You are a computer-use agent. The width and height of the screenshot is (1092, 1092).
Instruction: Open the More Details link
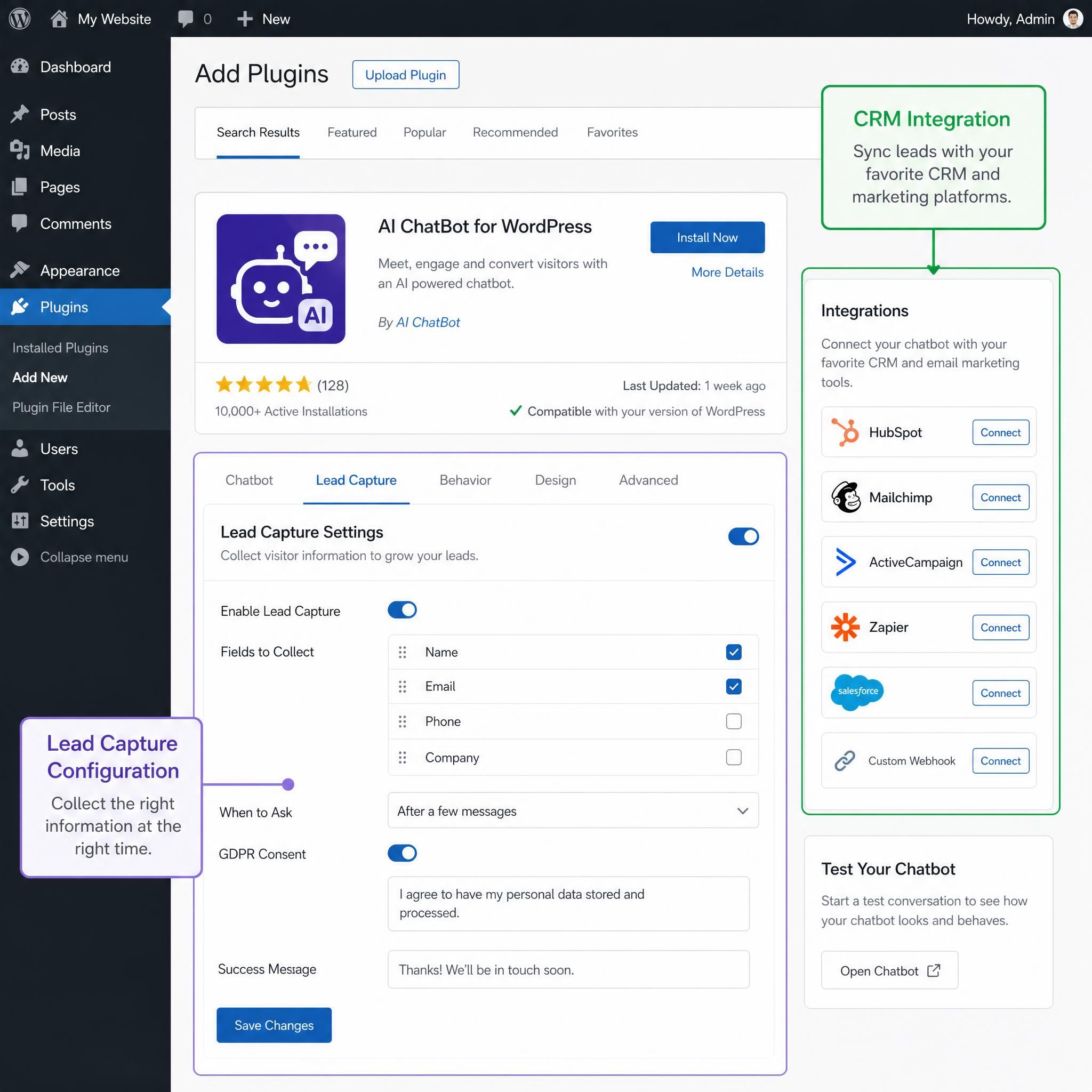[x=727, y=272]
